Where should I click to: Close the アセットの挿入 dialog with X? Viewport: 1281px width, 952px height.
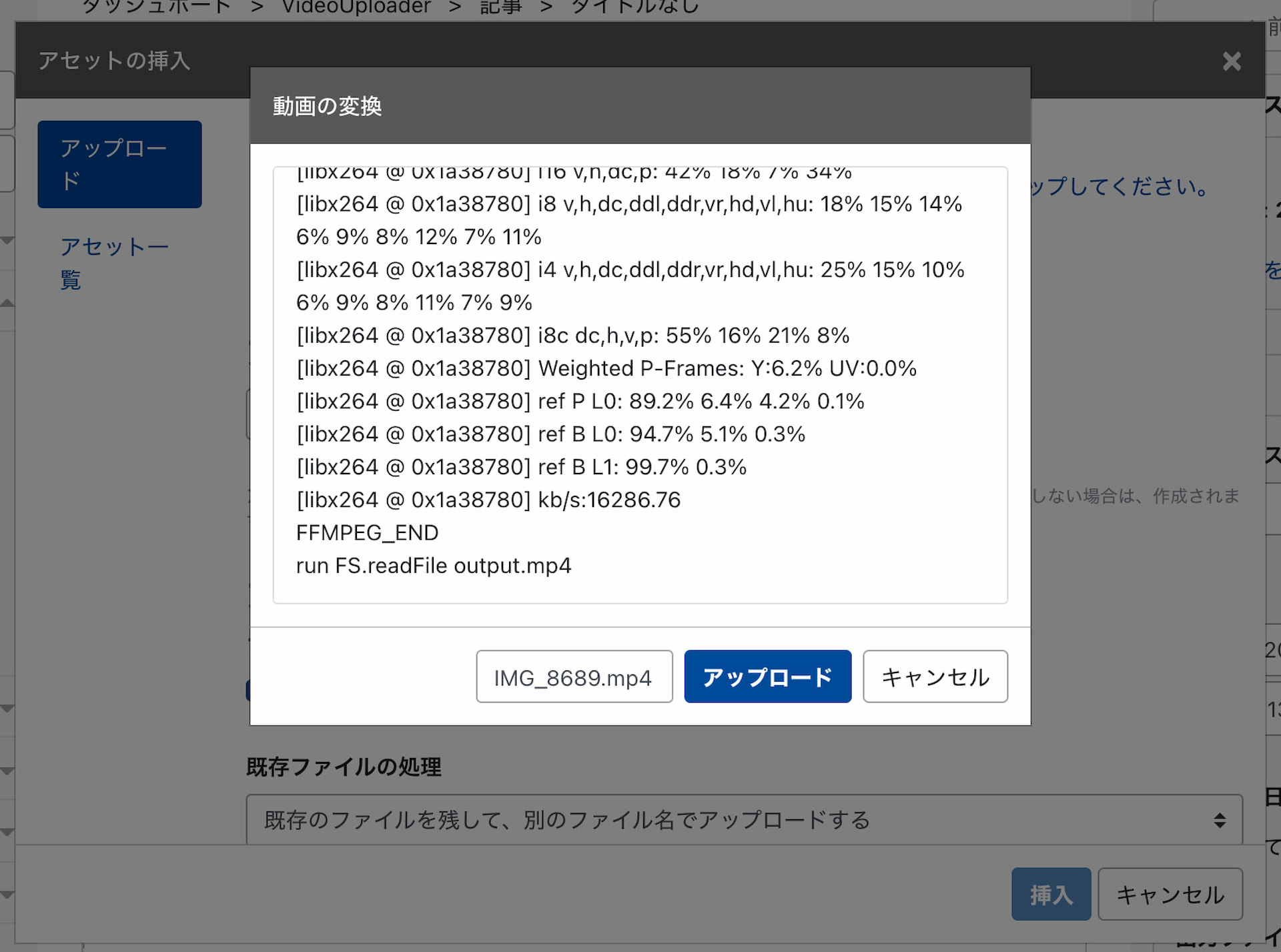tap(1231, 61)
